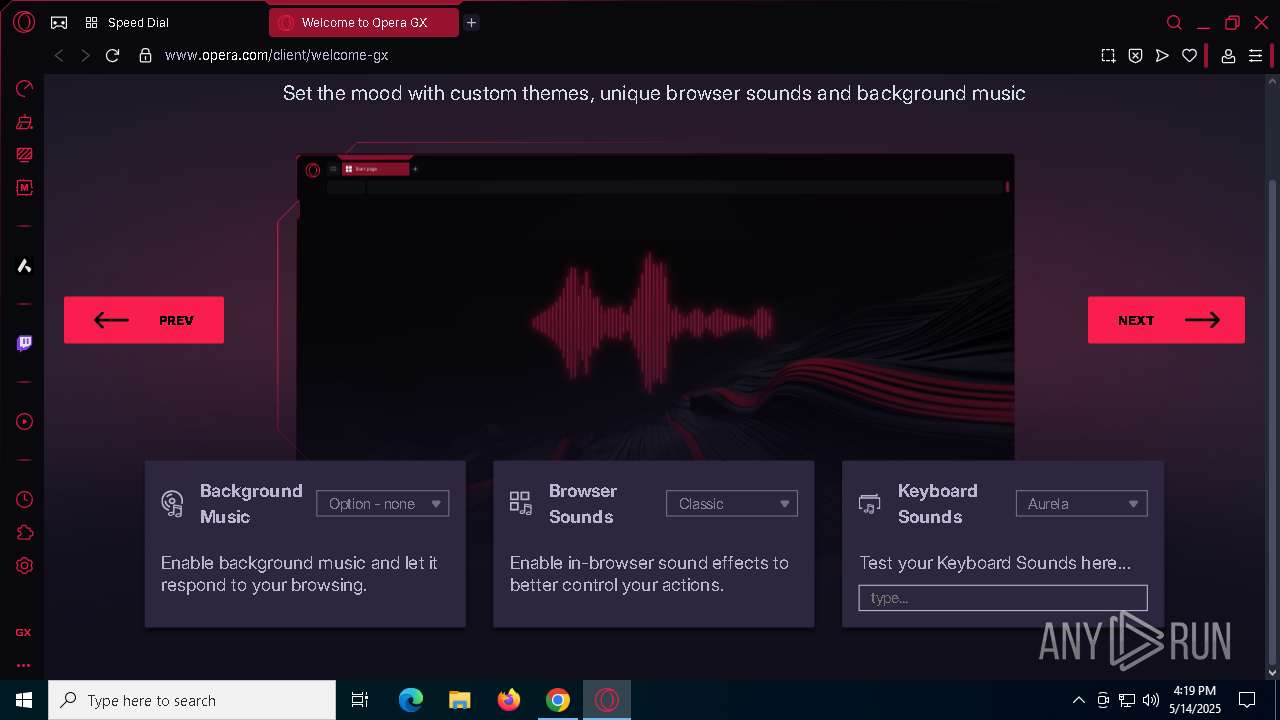Open Task View on taskbar

point(360,700)
